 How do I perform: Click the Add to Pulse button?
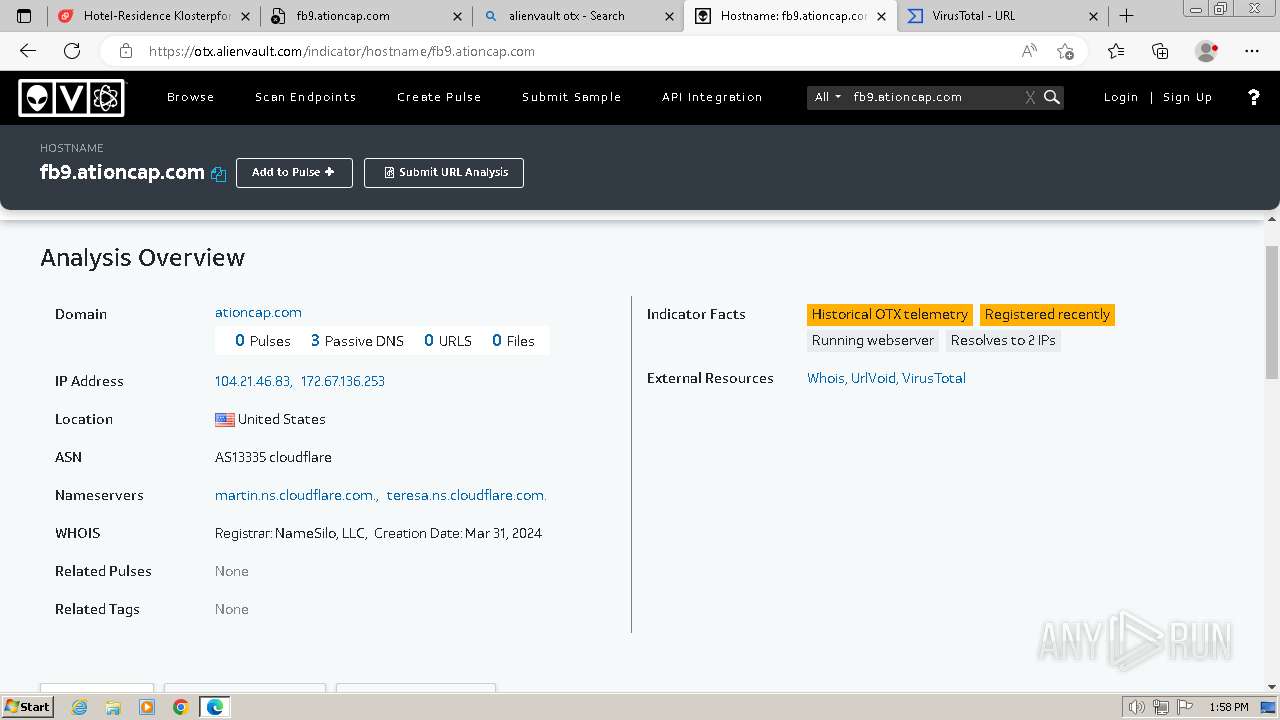click(x=294, y=172)
